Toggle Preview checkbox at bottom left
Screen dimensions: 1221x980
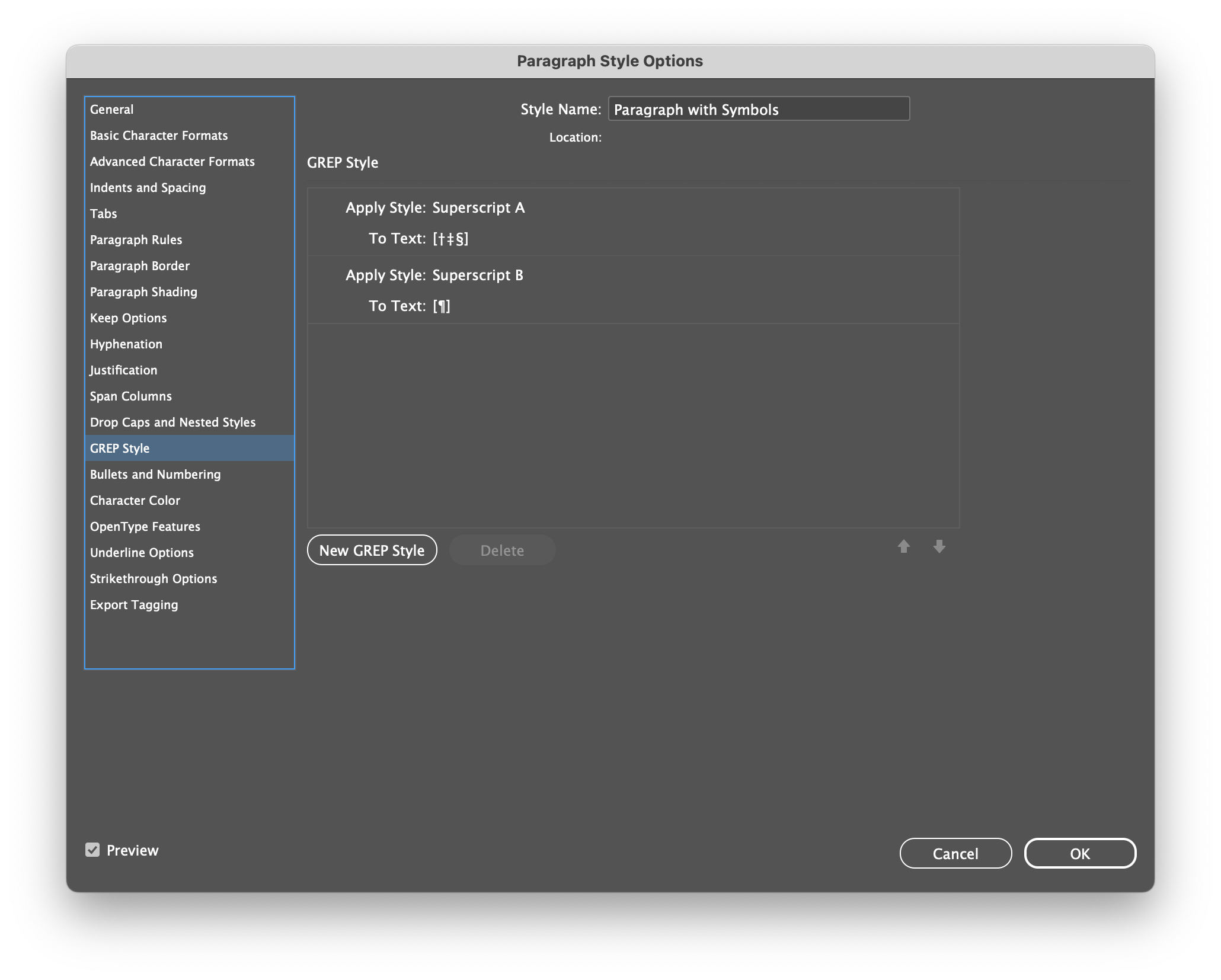coord(94,850)
